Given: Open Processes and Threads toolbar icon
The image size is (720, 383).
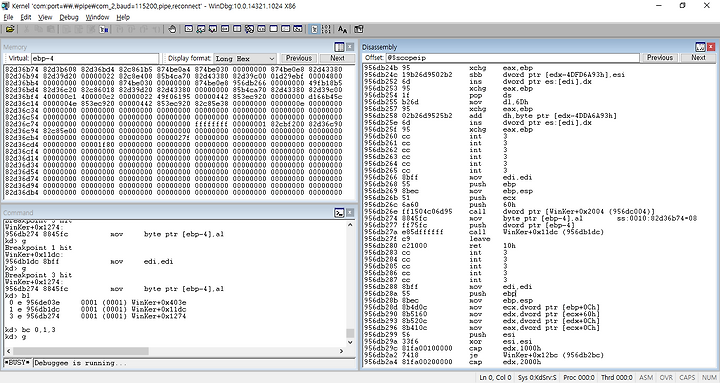Looking at the screenshot, I should (286, 29).
